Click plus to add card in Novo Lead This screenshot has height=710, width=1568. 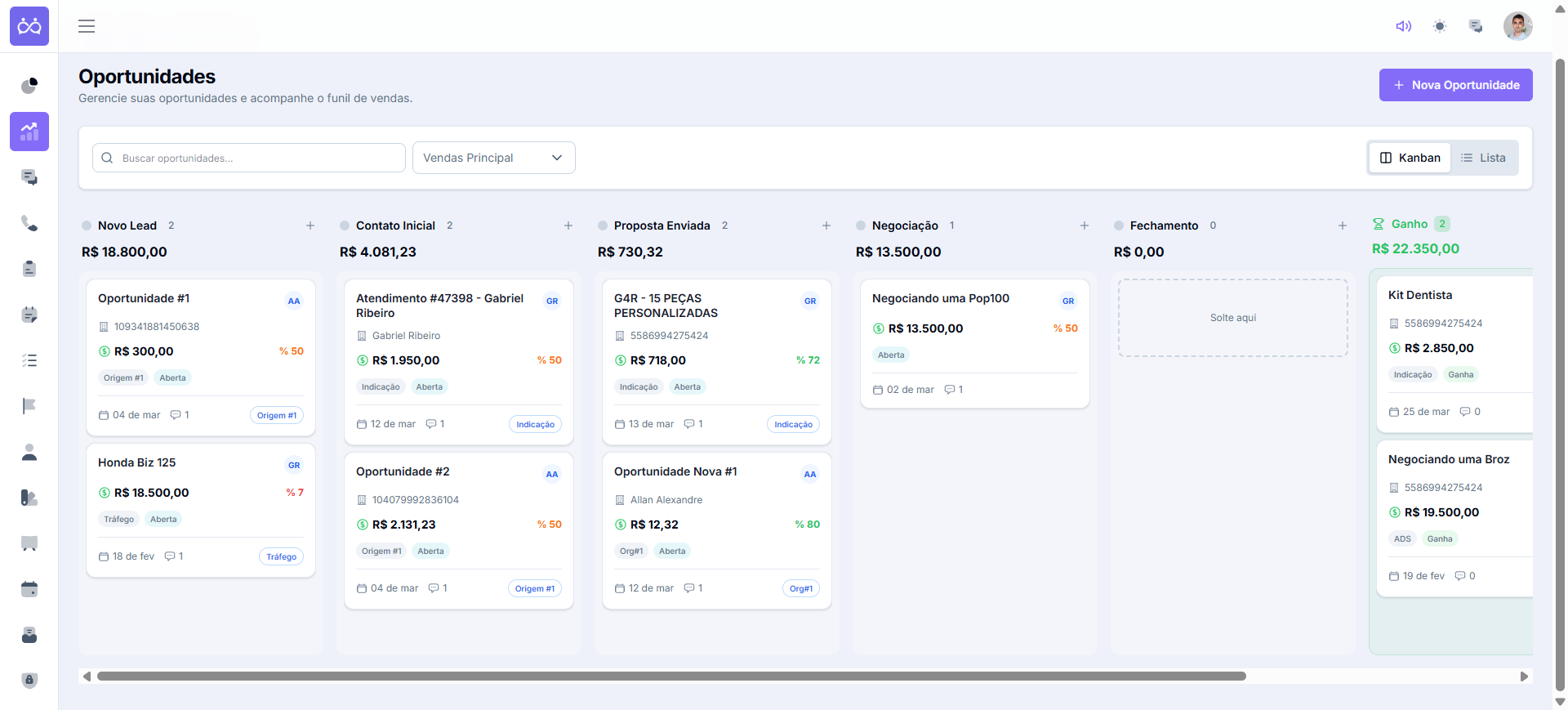coord(310,226)
